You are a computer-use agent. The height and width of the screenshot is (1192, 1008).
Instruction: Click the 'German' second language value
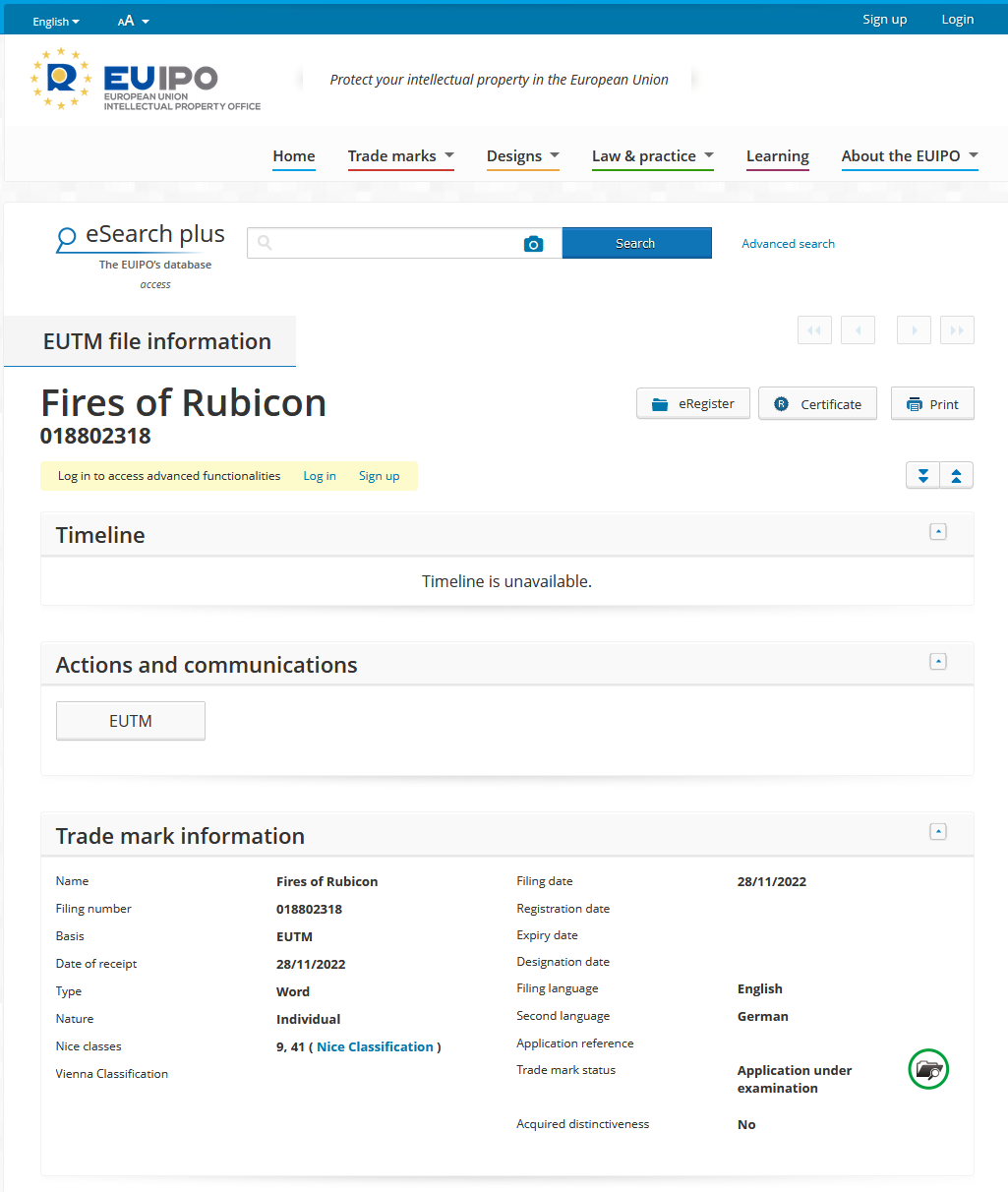[763, 1016]
